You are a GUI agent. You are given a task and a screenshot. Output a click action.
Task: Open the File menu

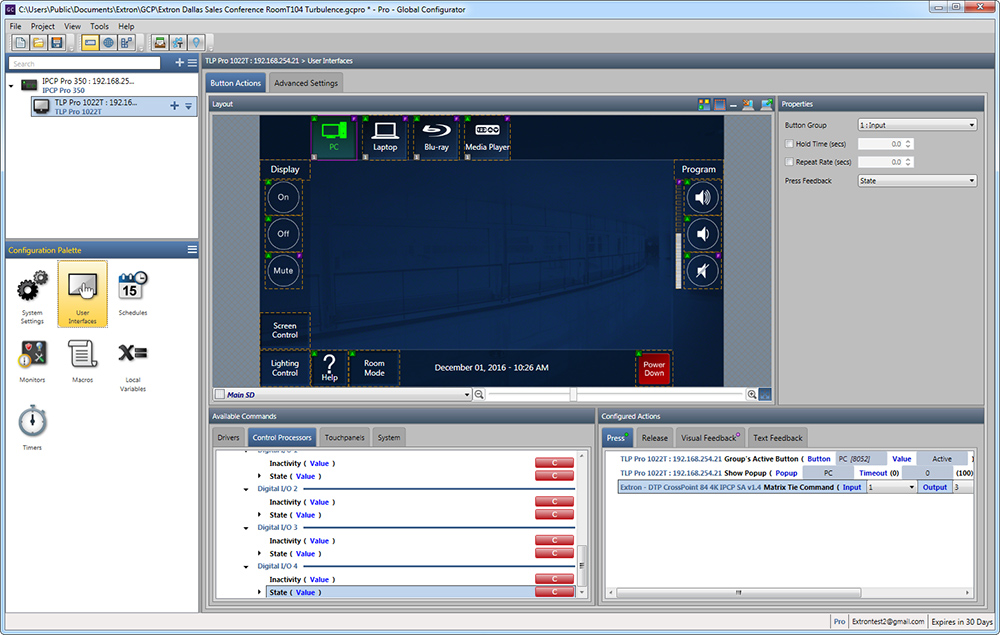pos(15,26)
